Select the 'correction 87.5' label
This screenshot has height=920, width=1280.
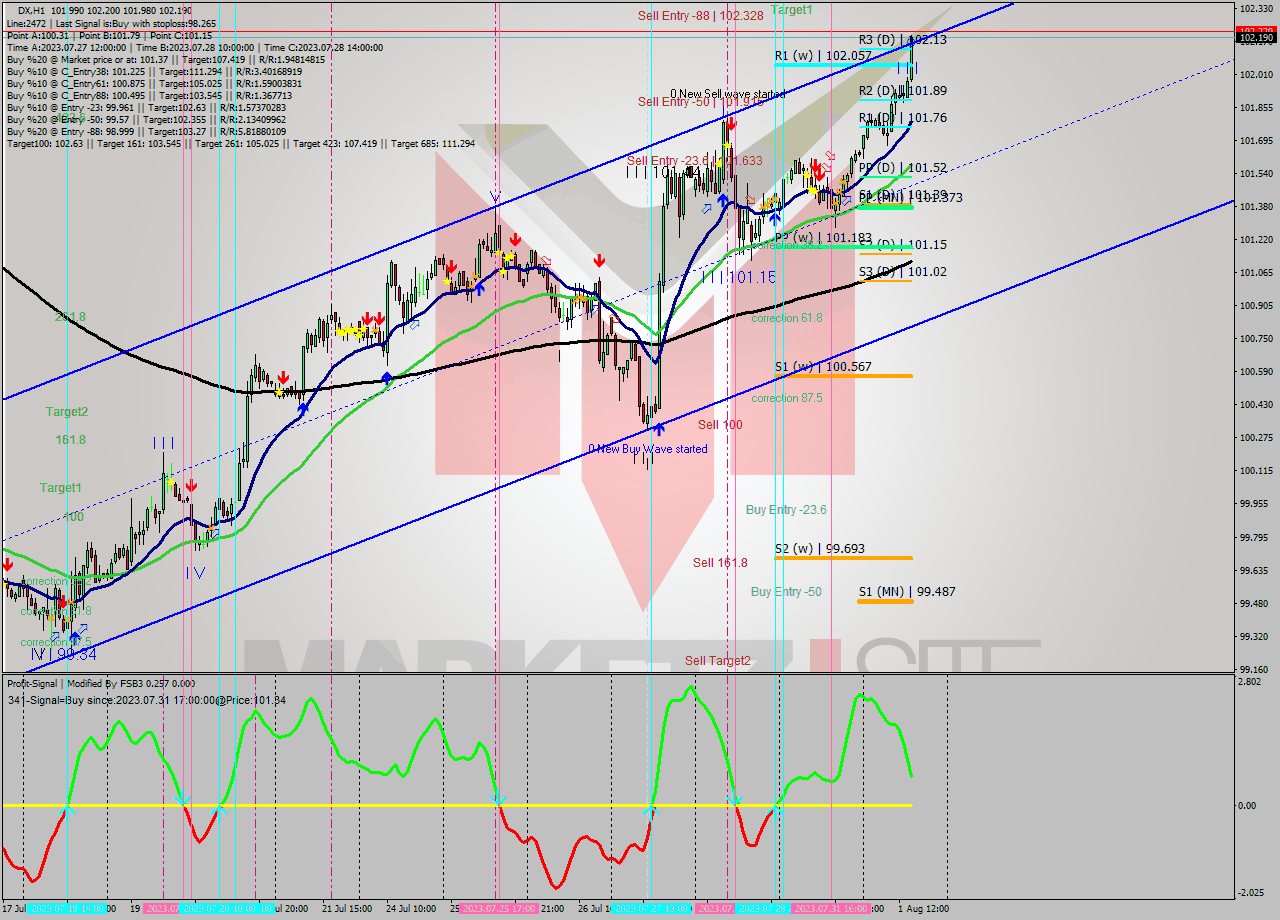[x=786, y=397]
